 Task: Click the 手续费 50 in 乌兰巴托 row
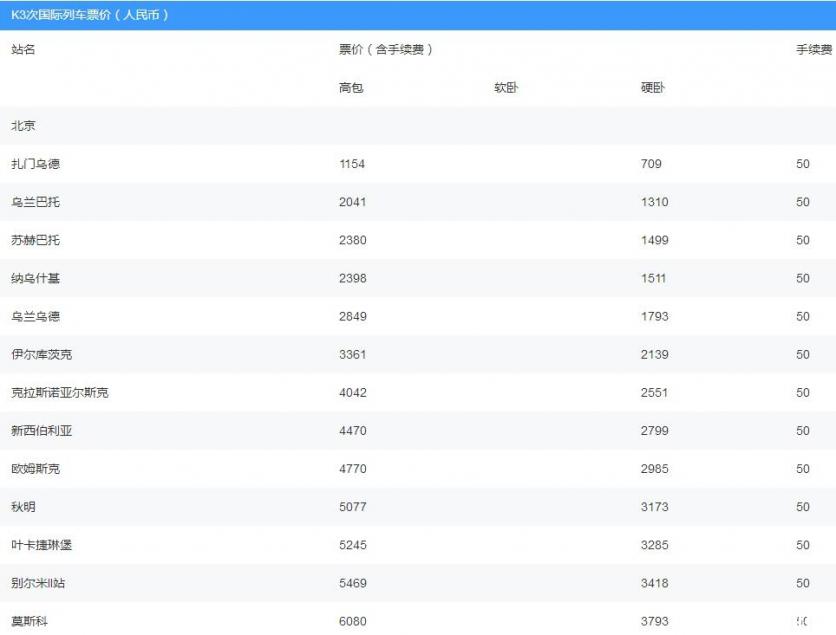(x=803, y=202)
